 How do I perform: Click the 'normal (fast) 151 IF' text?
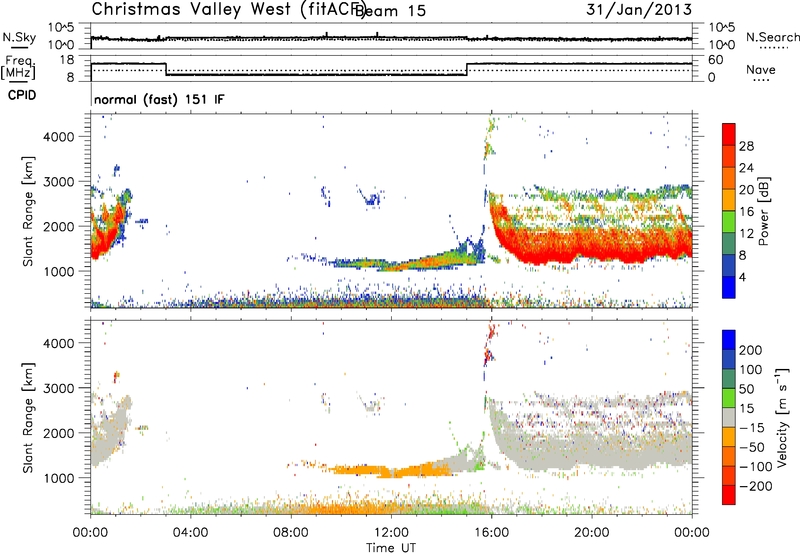pos(159,99)
